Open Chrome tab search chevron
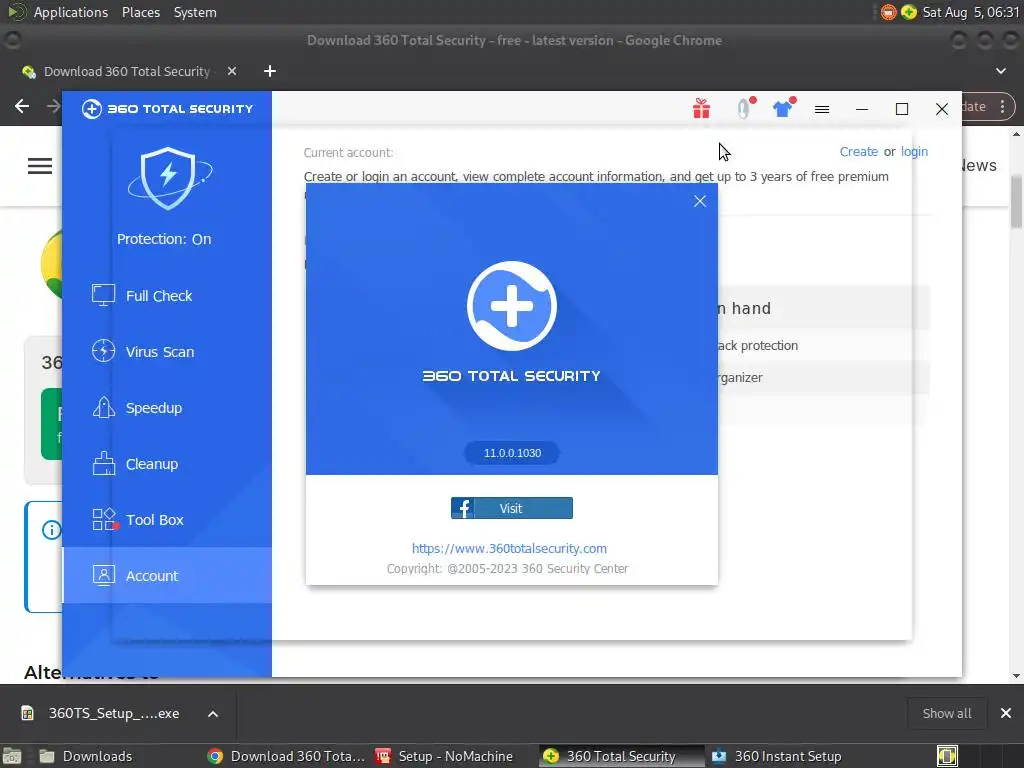The height and width of the screenshot is (768, 1024). 1001,71
